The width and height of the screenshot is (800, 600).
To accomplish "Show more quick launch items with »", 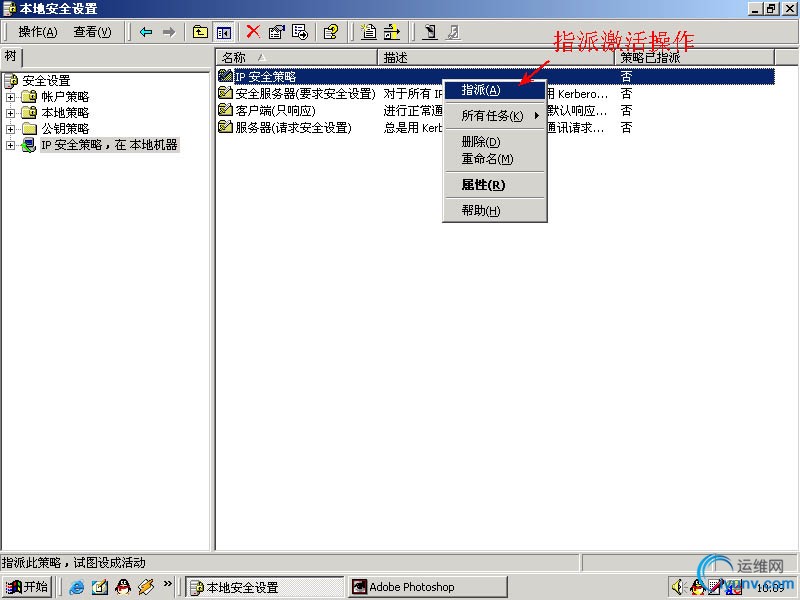I will [x=167, y=583].
